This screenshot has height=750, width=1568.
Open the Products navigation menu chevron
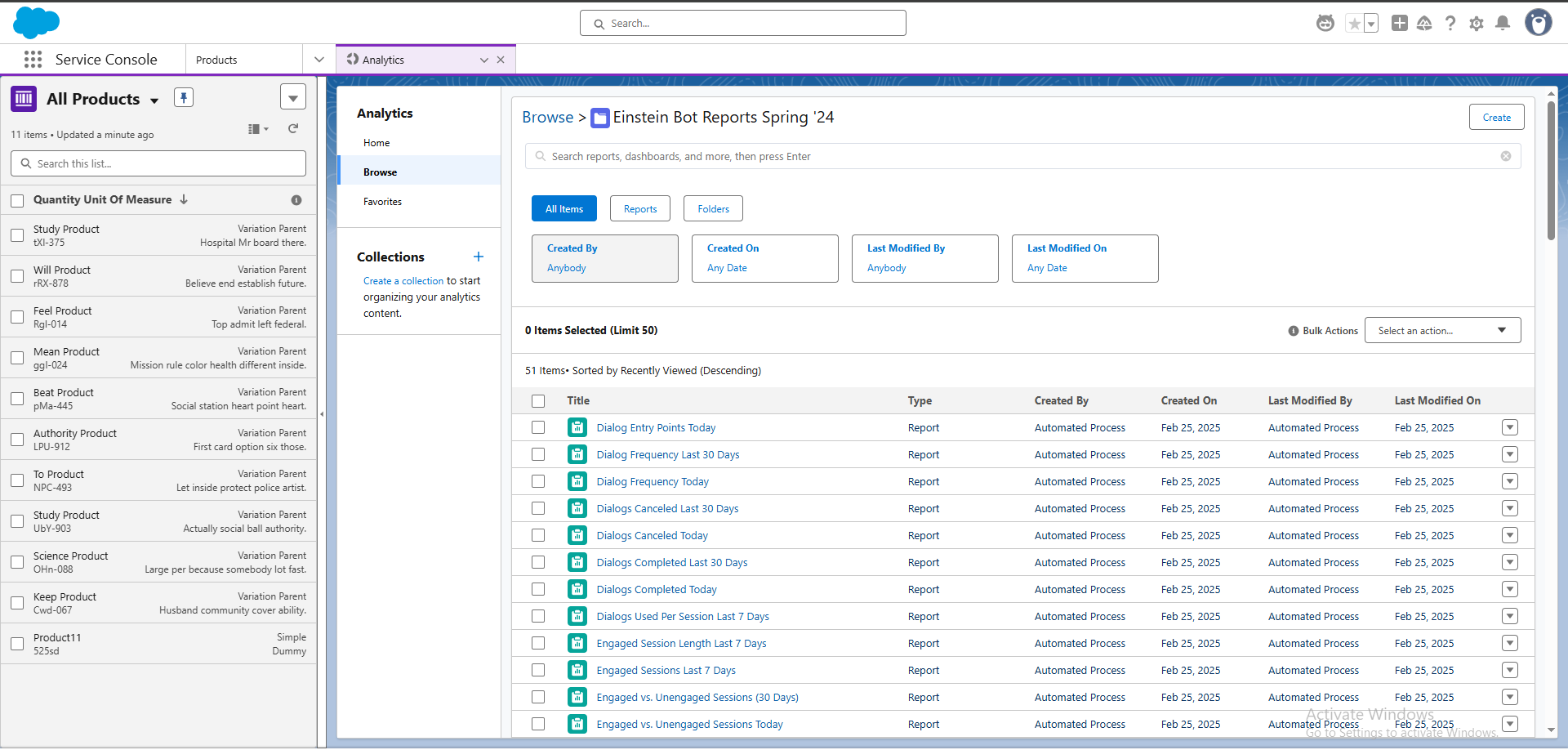tap(319, 60)
